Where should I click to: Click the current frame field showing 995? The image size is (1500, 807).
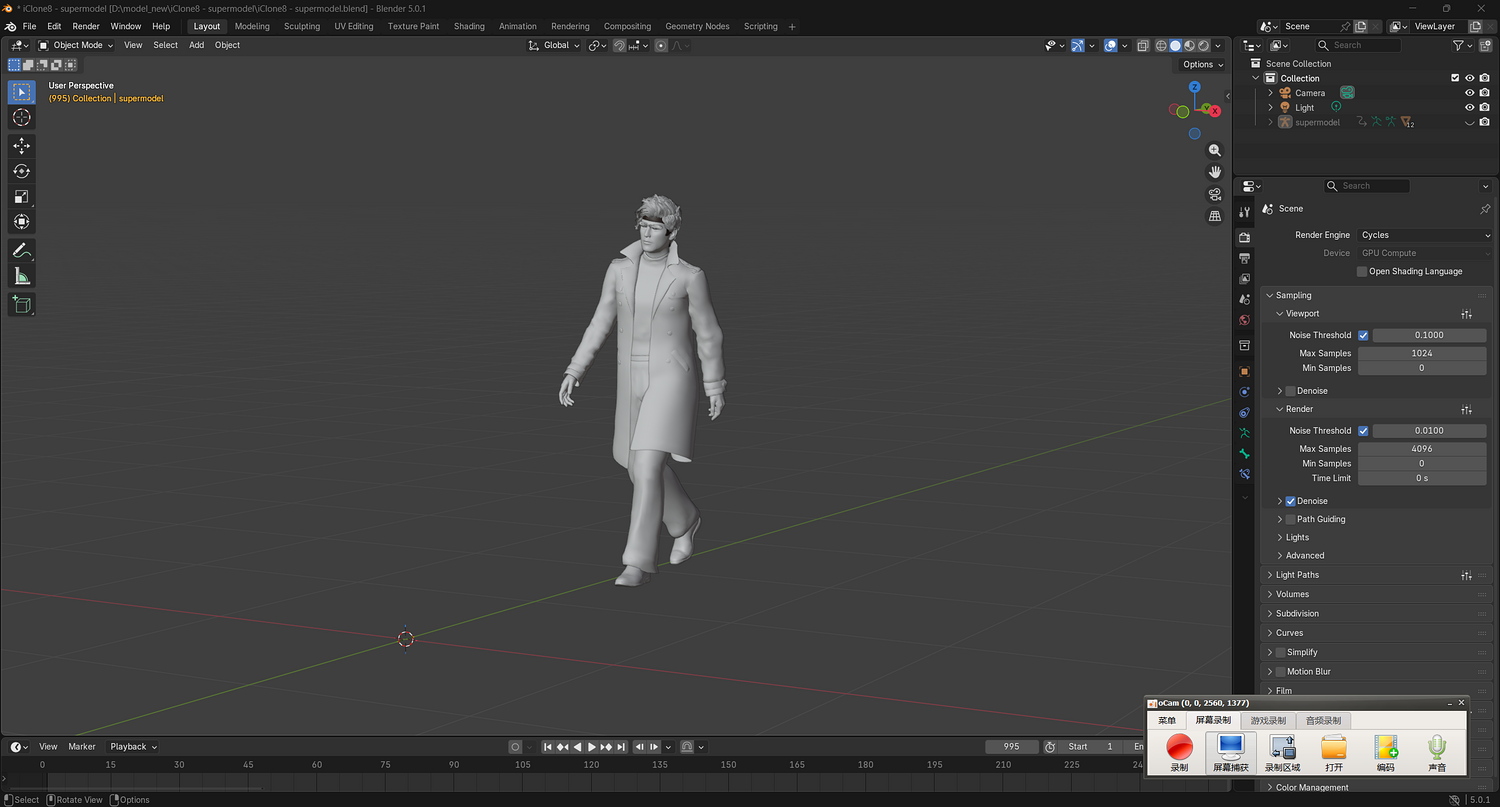coord(1011,747)
